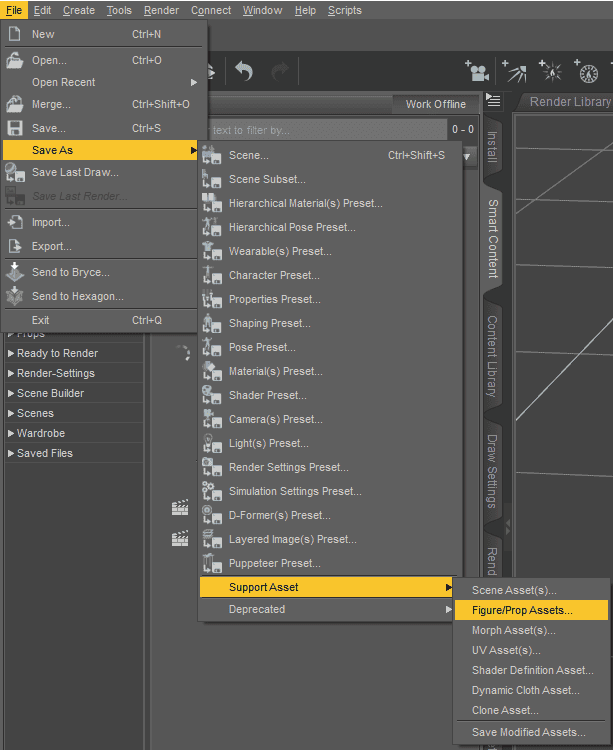Click the Send to Hexagon icon
This screenshot has height=750, width=613.
tap(15, 296)
